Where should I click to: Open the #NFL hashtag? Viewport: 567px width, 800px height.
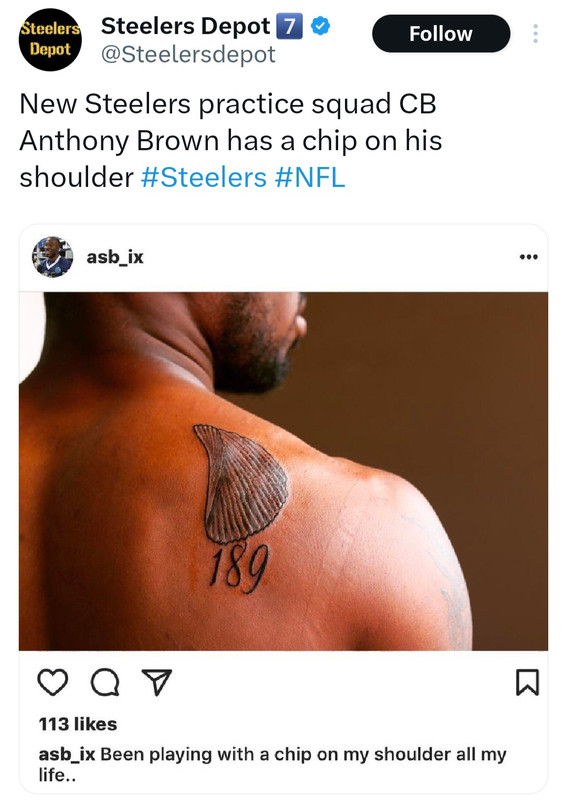[310, 178]
